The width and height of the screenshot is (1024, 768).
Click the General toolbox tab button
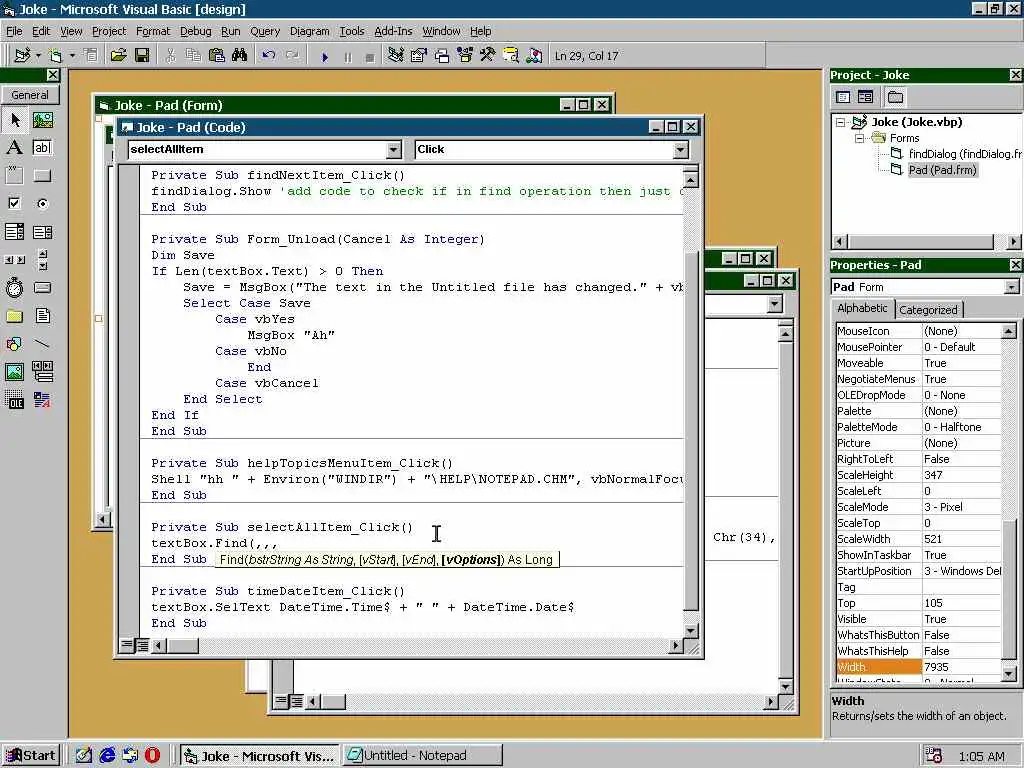coord(30,95)
